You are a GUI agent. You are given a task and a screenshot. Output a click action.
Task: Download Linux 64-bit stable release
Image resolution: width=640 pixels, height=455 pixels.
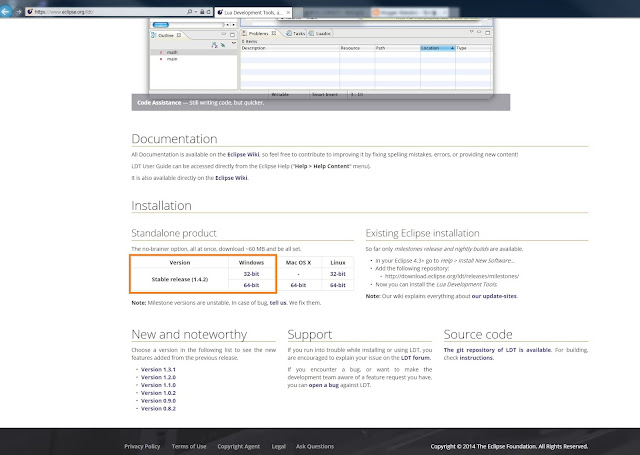click(x=338, y=285)
